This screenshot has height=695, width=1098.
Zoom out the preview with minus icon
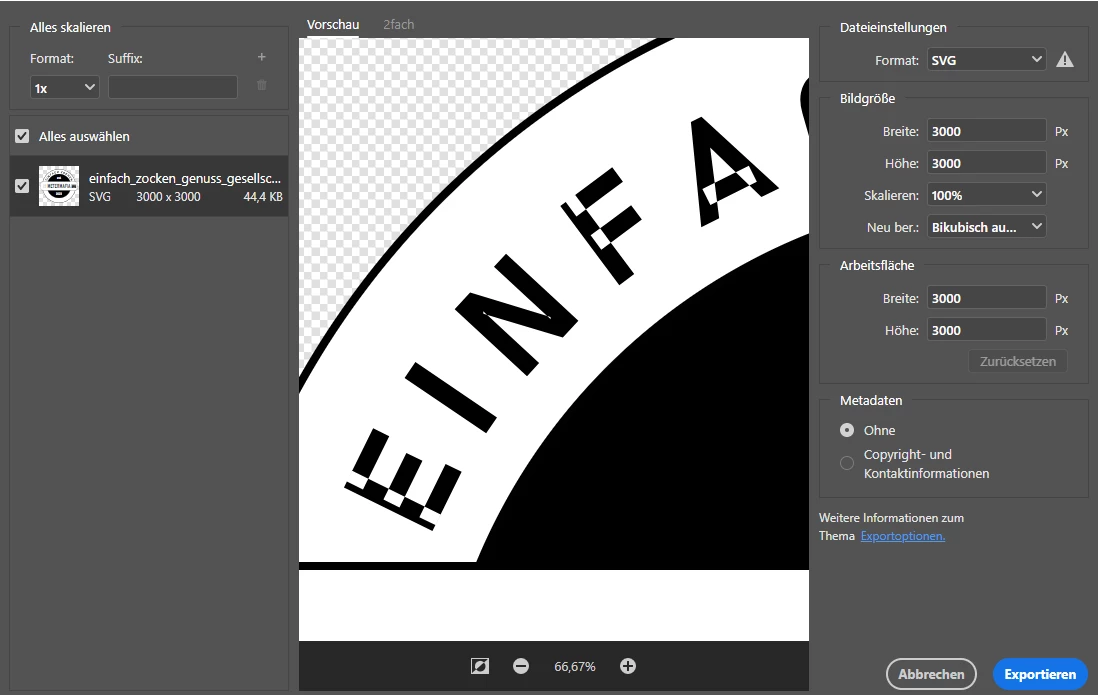[521, 666]
